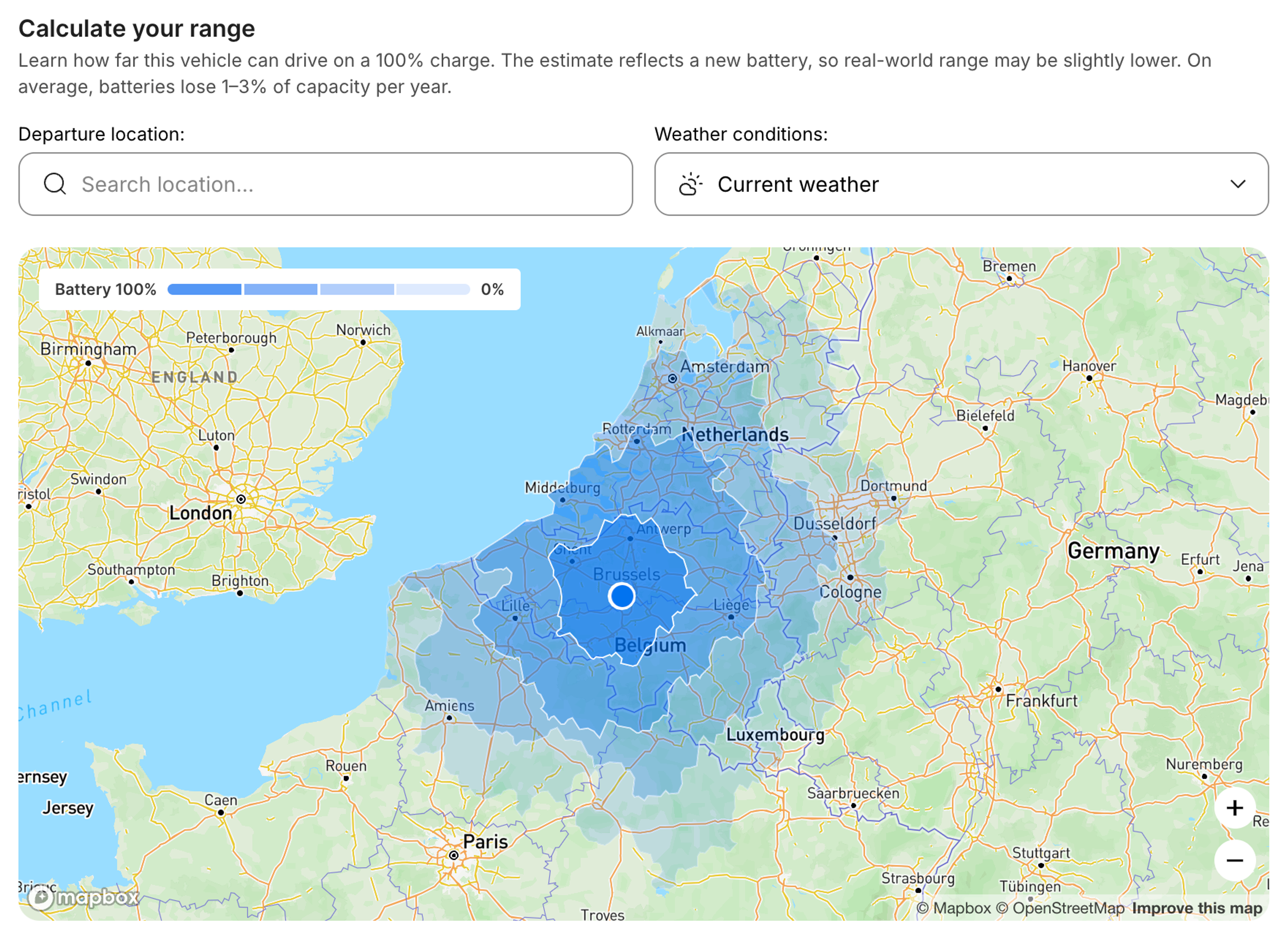Open the Current weather dropdown

point(961,184)
